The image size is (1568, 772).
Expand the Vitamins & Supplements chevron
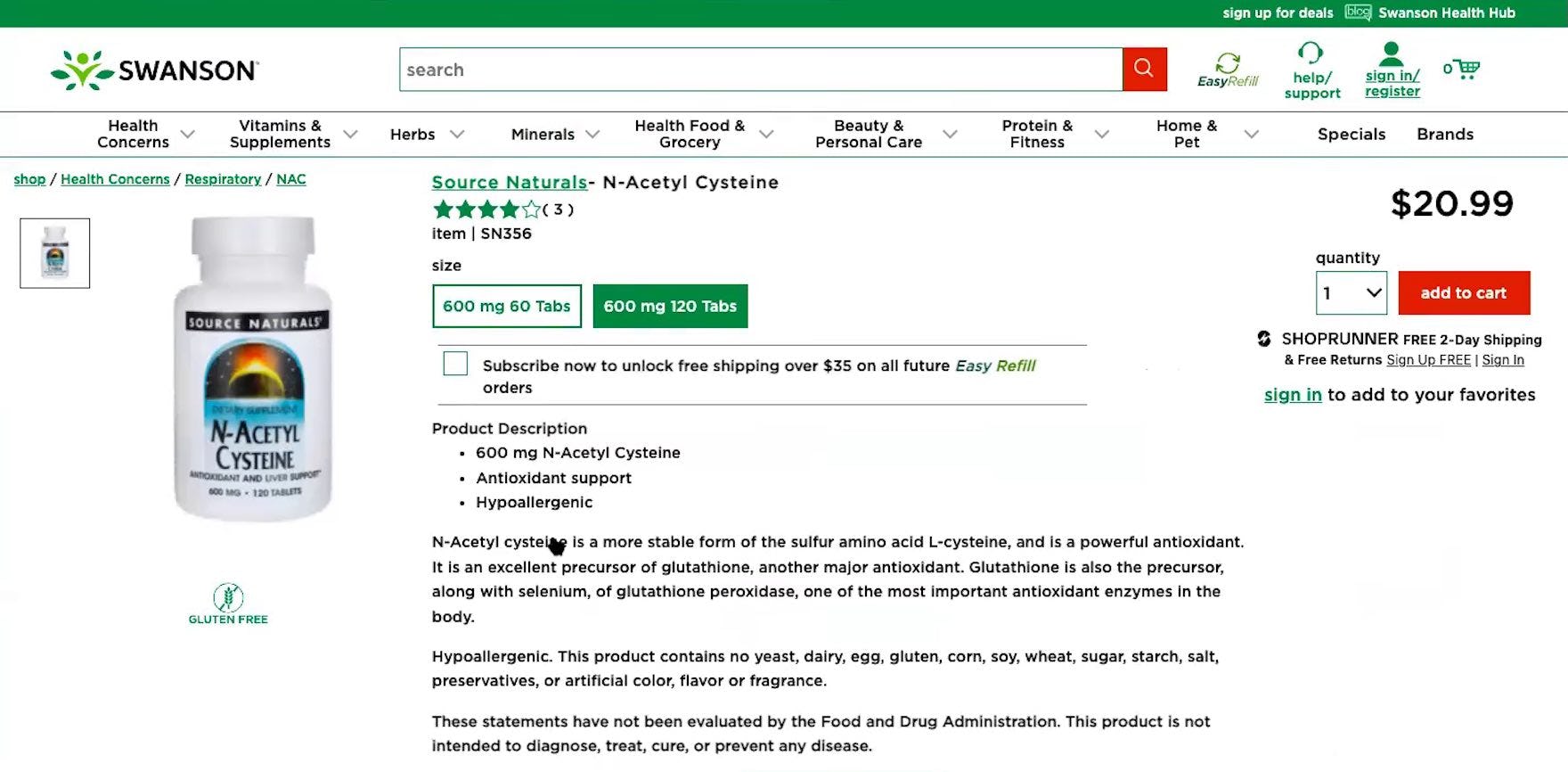pyautogui.click(x=351, y=135)
